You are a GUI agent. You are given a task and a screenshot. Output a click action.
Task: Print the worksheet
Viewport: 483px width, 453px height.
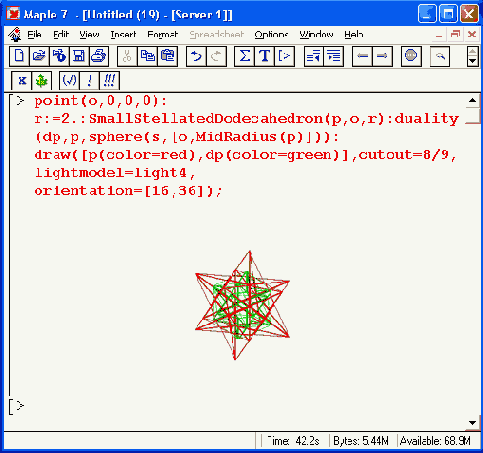click(99, 56)
